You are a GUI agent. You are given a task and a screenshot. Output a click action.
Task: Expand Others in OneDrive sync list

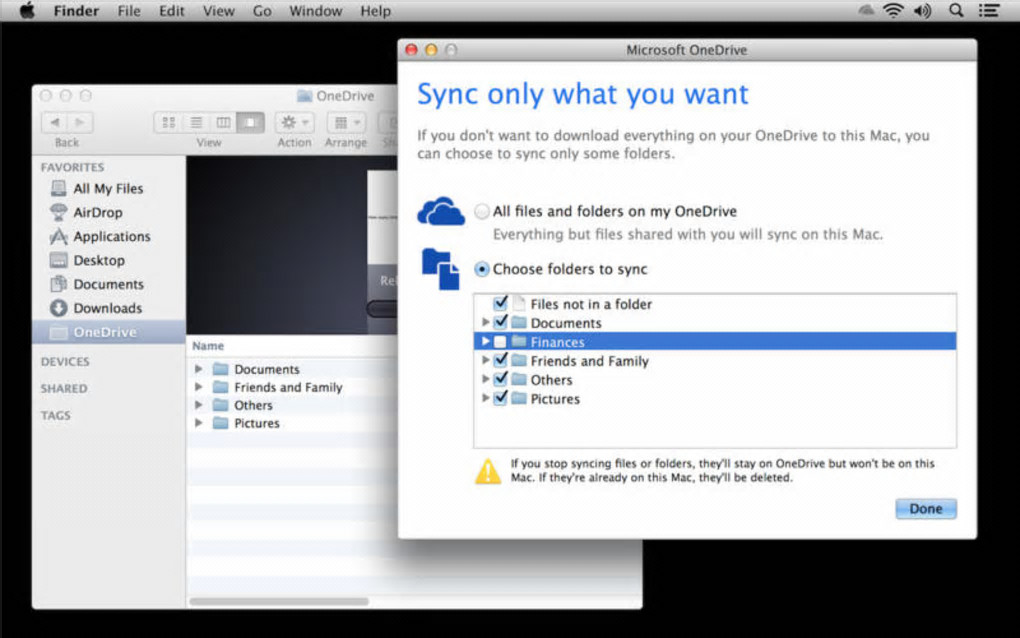[x=485, y=379]
